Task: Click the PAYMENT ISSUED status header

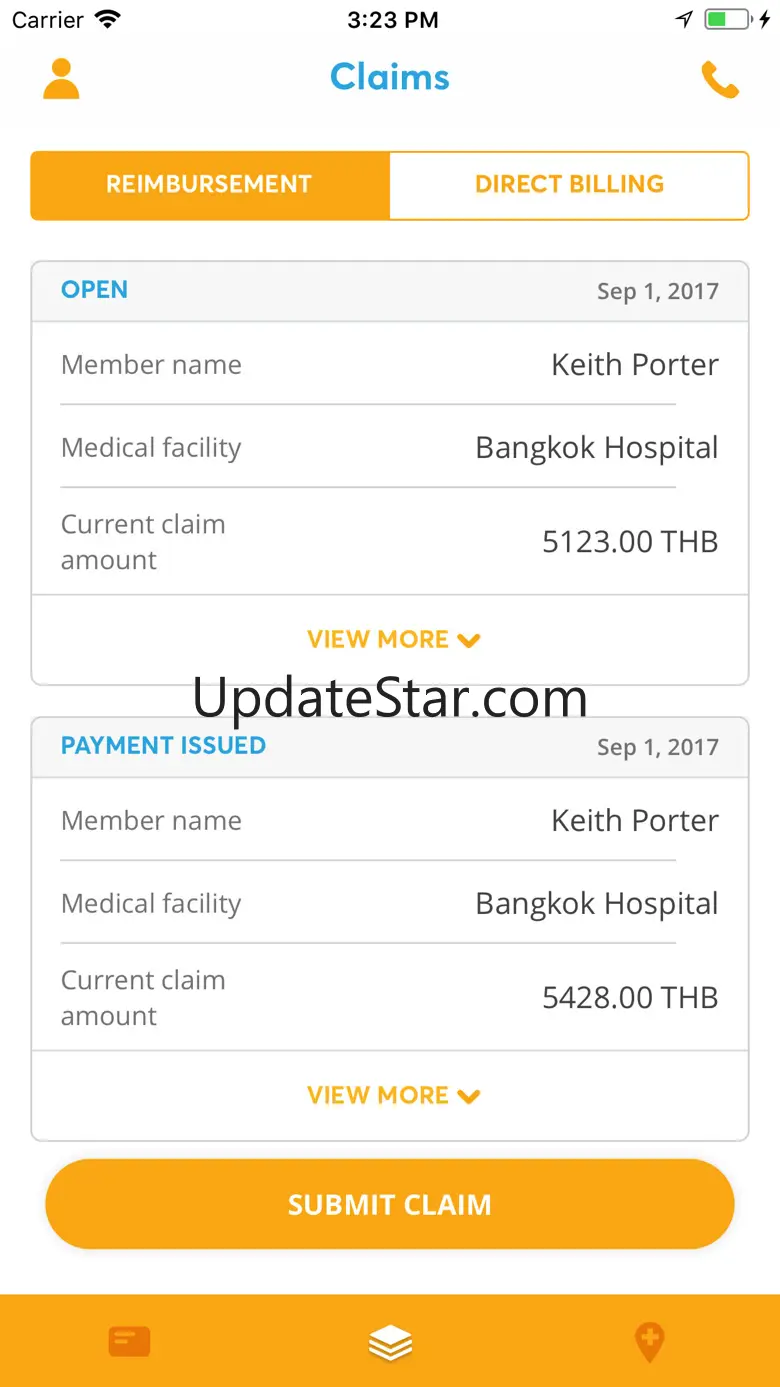Action: coord(163,746)
